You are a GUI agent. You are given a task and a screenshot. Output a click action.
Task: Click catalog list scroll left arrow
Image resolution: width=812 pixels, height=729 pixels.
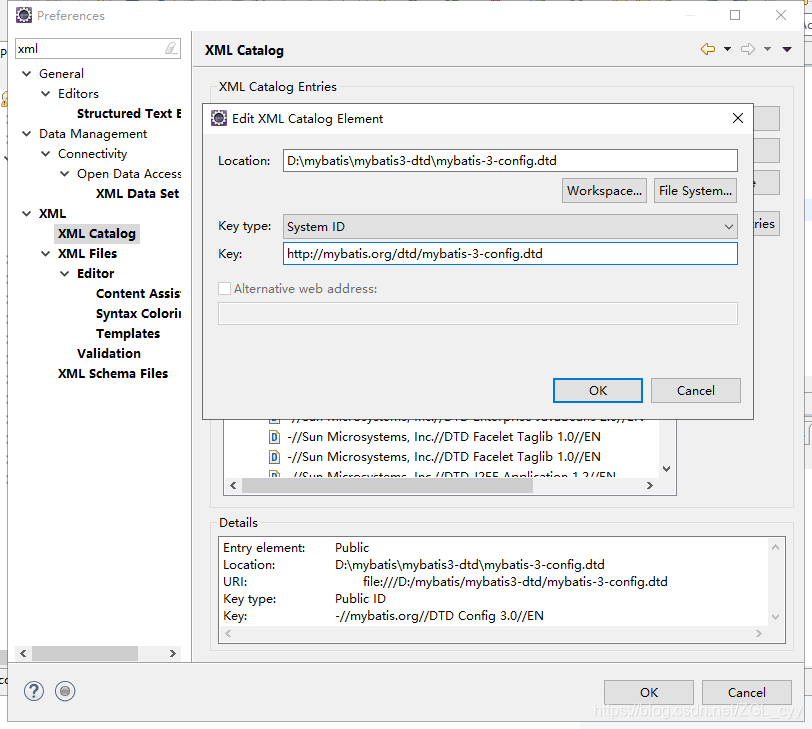pos(233,486)
